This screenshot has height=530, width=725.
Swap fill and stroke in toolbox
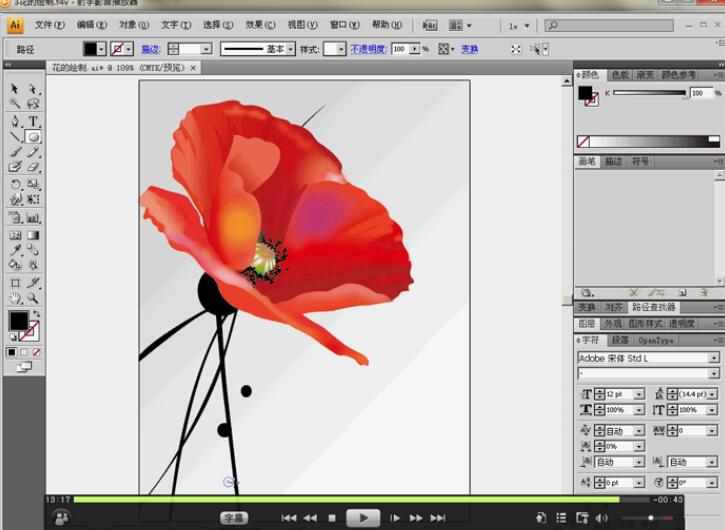click(37, 314)
